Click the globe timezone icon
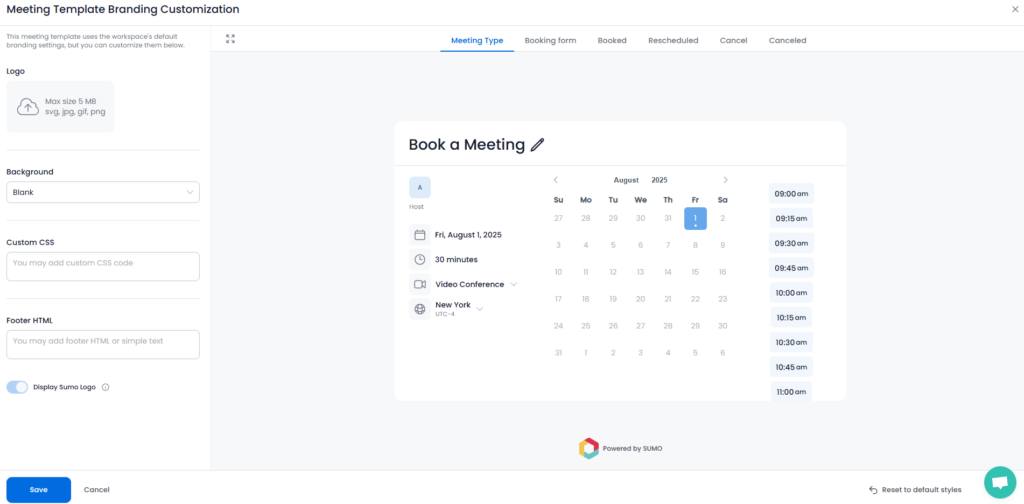This screenshot has height=504, width=1024. tap(420, 309)
